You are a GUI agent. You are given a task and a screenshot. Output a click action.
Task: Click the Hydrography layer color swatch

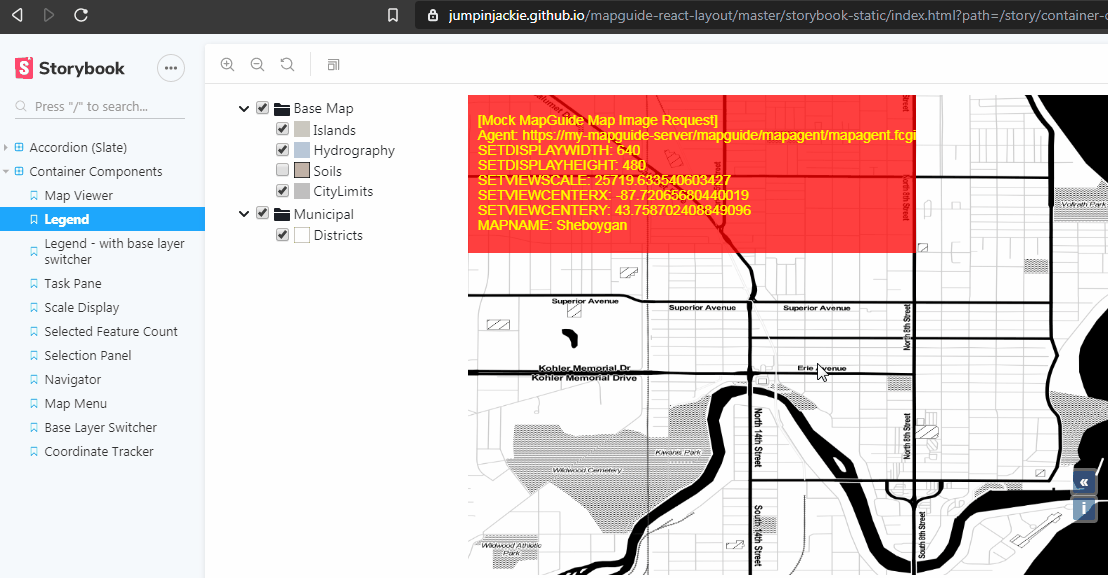[x=301, y=149]
